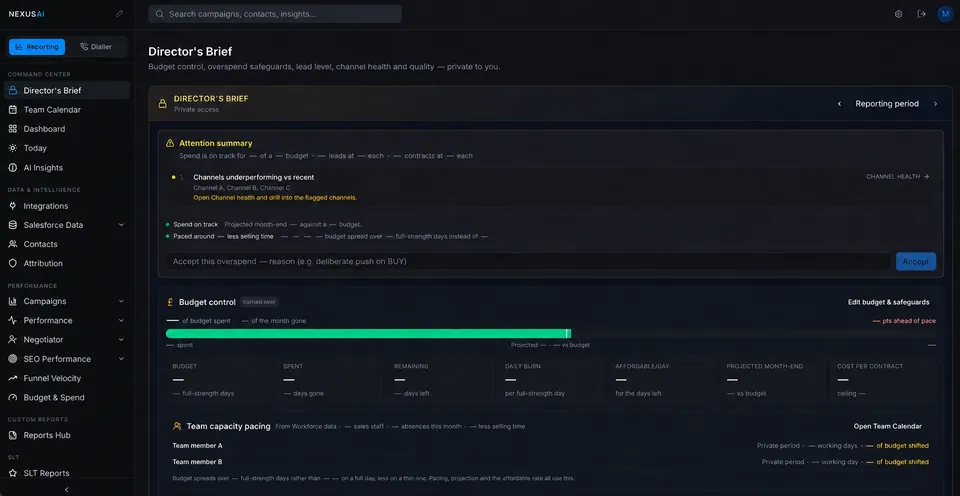The width and height of the screenshot is (960, 496).
Task: Click the AI Insights info icon
Action: pyautogui.click(x=13, y=167)
